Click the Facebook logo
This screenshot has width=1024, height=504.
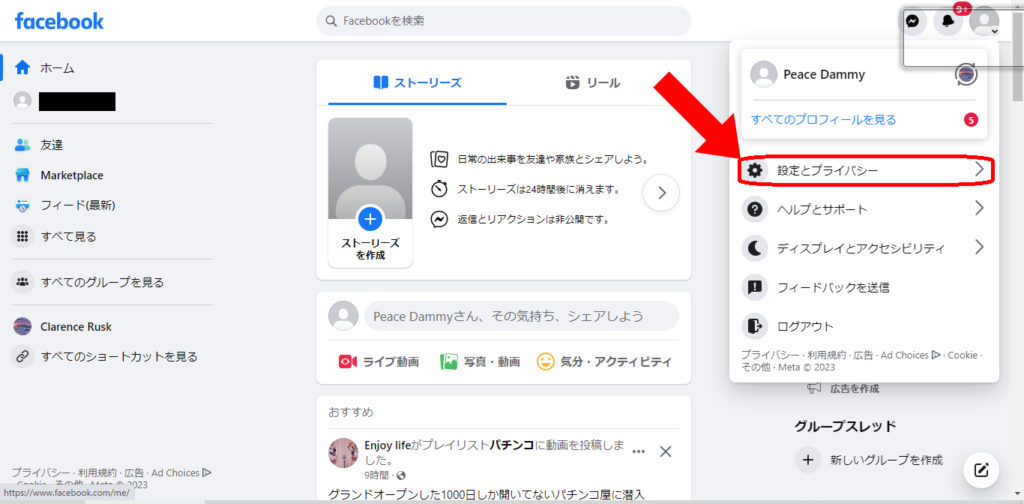pos(59,21)
